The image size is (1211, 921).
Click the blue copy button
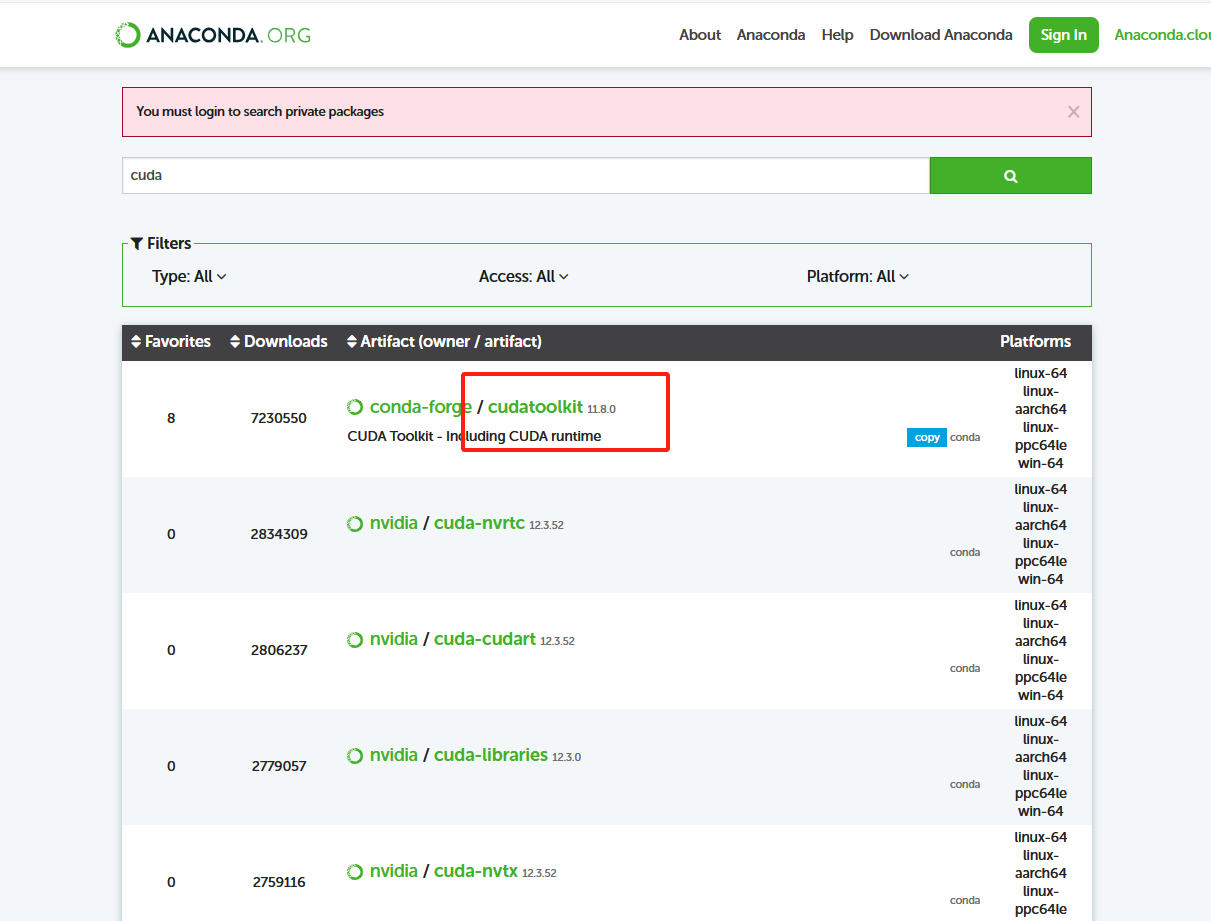(927, 437)
